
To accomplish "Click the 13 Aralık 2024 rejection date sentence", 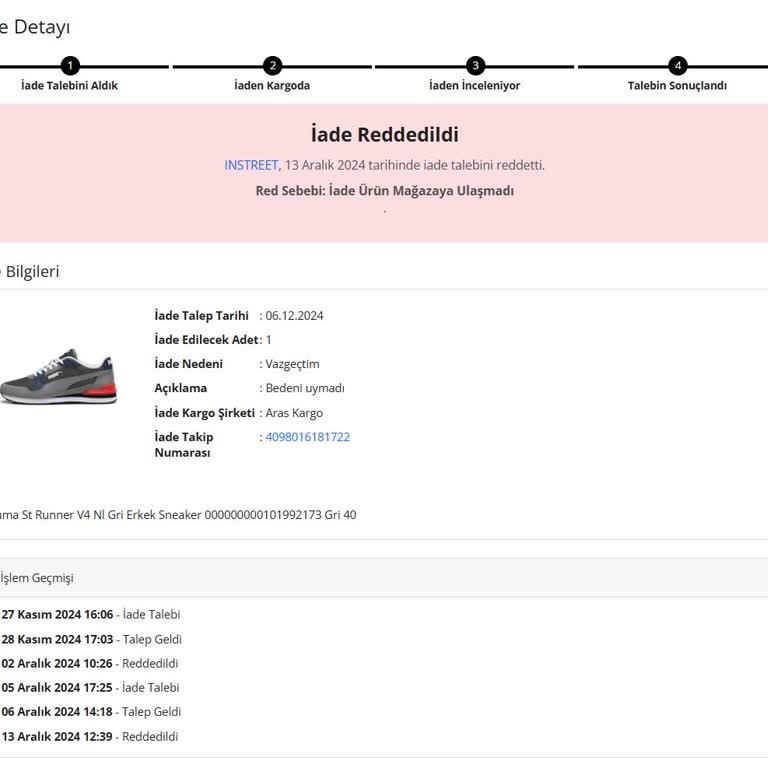I will [384, 165].
